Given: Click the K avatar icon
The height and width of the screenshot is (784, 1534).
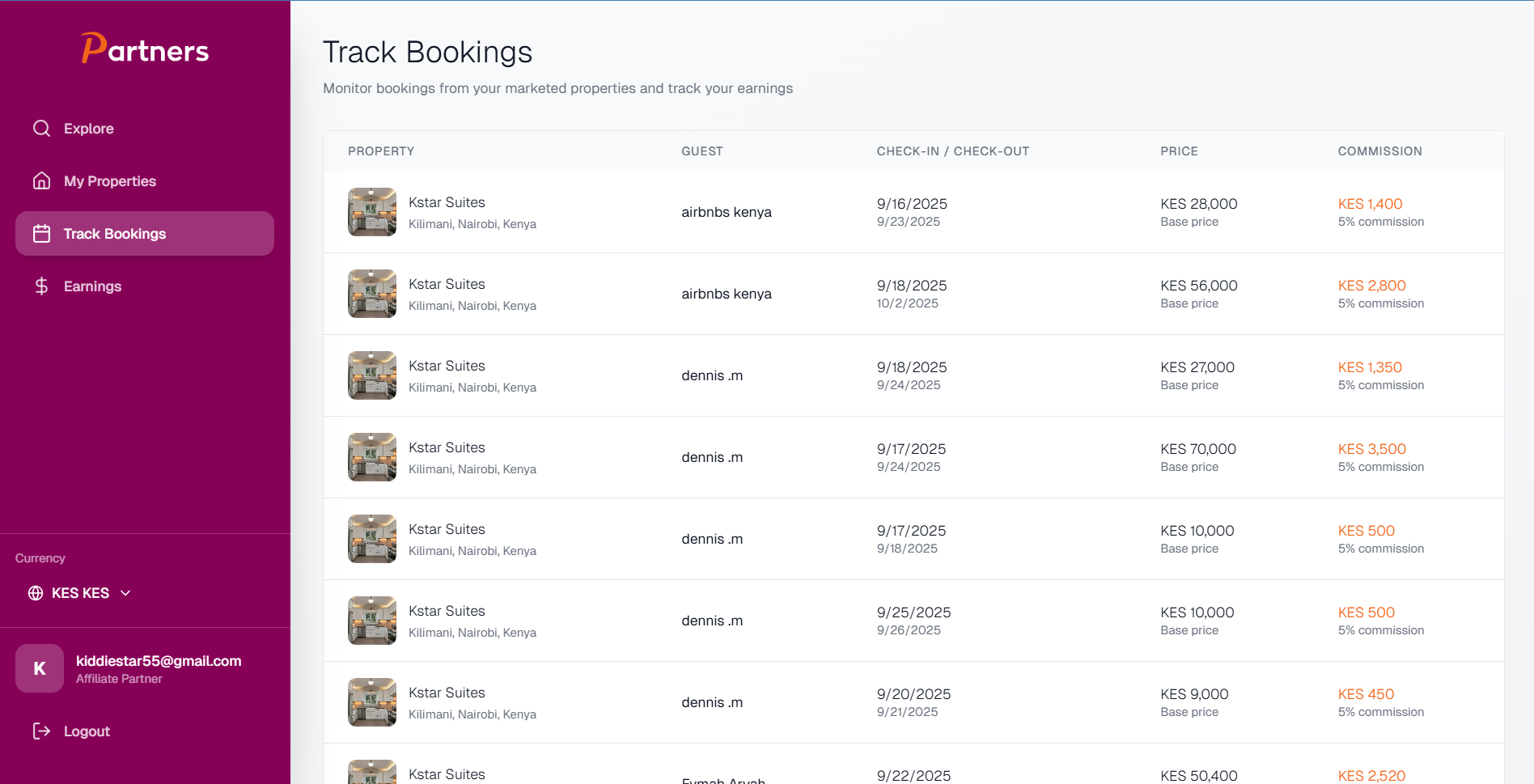Looking at the screenshot, I should point(39,668).
